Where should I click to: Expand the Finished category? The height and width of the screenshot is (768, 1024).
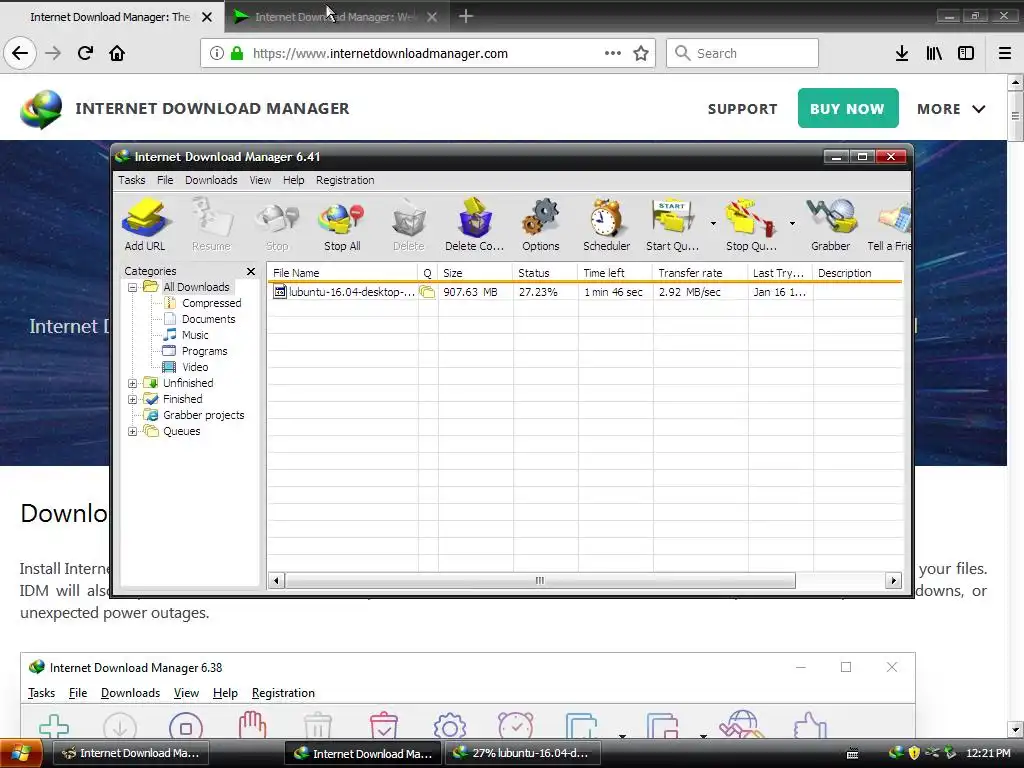[x=133, y=399]
